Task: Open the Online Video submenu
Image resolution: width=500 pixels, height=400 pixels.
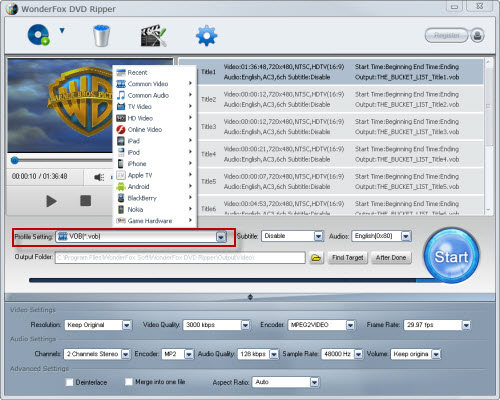Action: pos(155,129)
